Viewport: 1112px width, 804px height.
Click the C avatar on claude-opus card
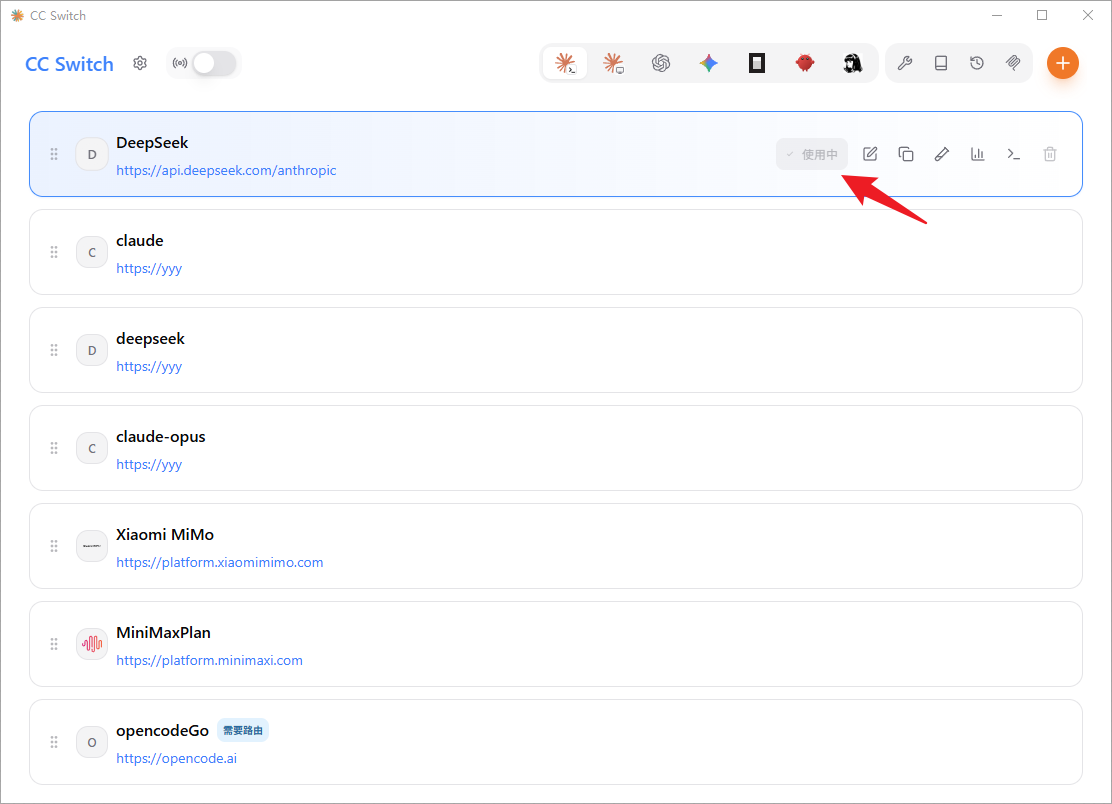click(92, 448)
